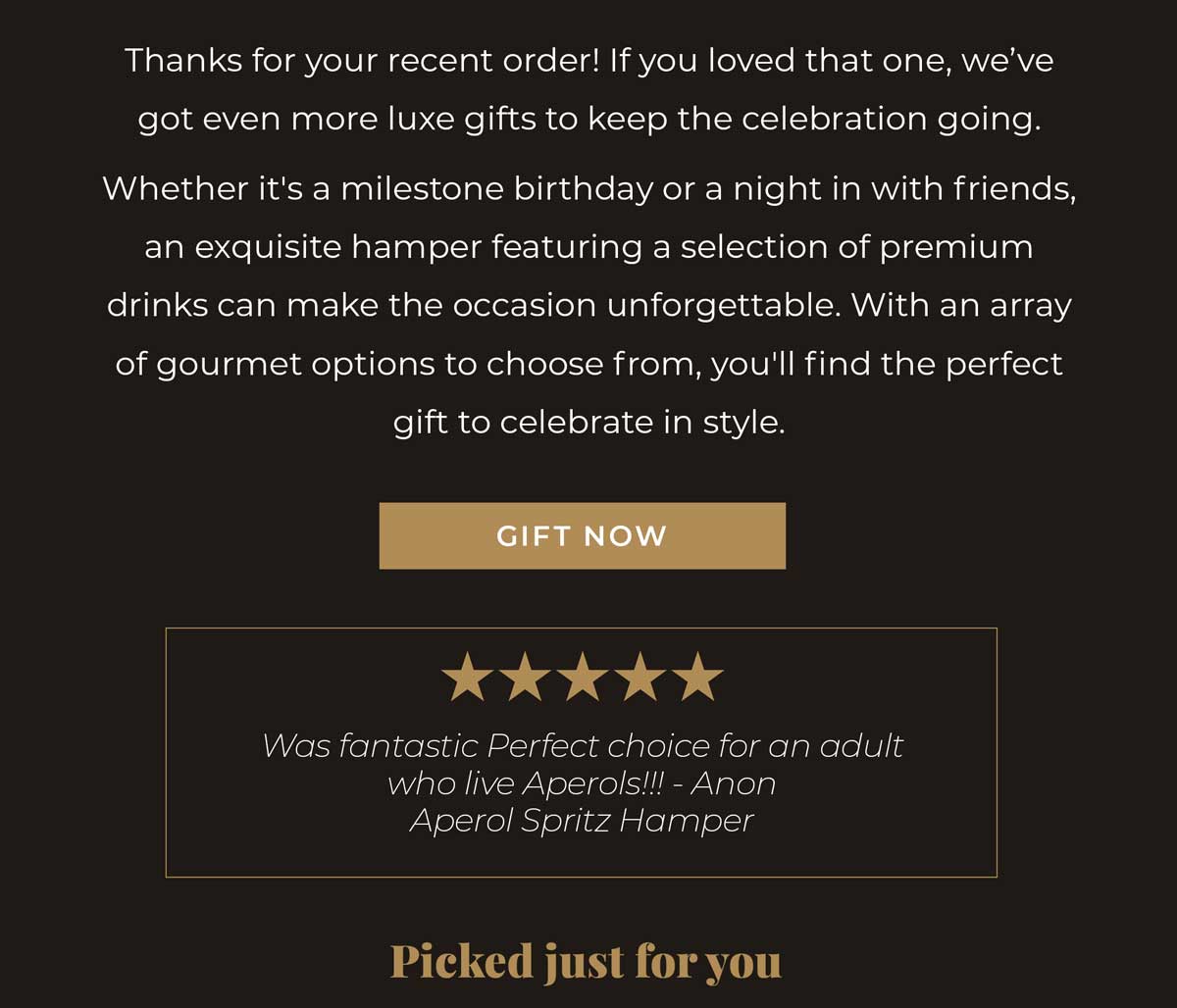Click the word 'unforgettable' in the paragraph
The image size is (1177, 1008).
coord(724,306)
